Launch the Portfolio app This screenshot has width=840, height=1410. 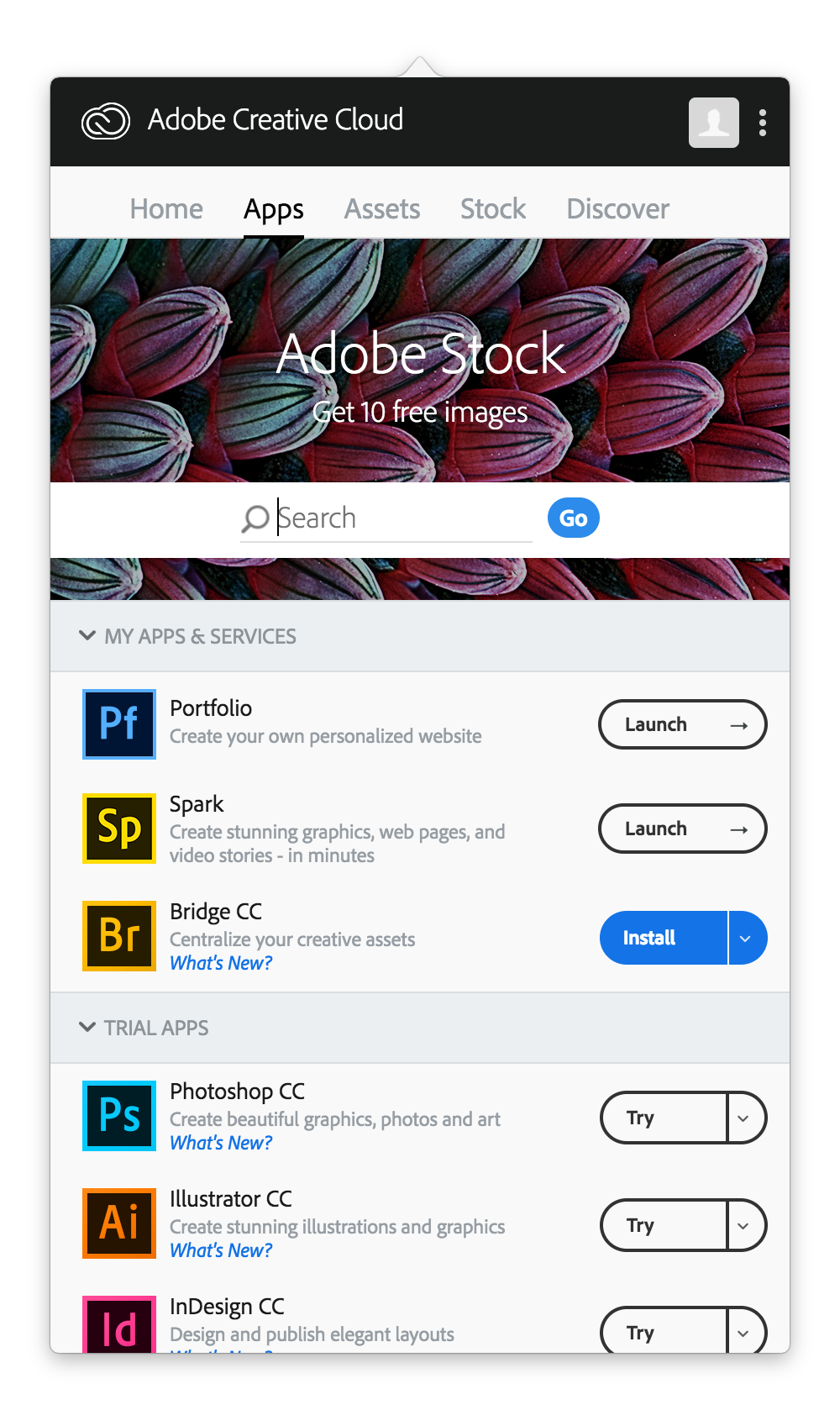(682, 724)
